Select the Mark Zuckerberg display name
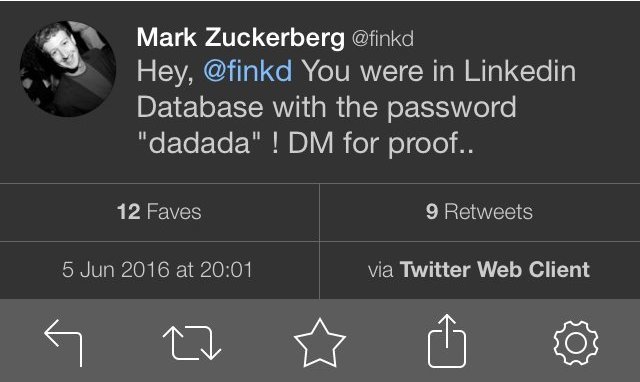 (x=241, y=38)
